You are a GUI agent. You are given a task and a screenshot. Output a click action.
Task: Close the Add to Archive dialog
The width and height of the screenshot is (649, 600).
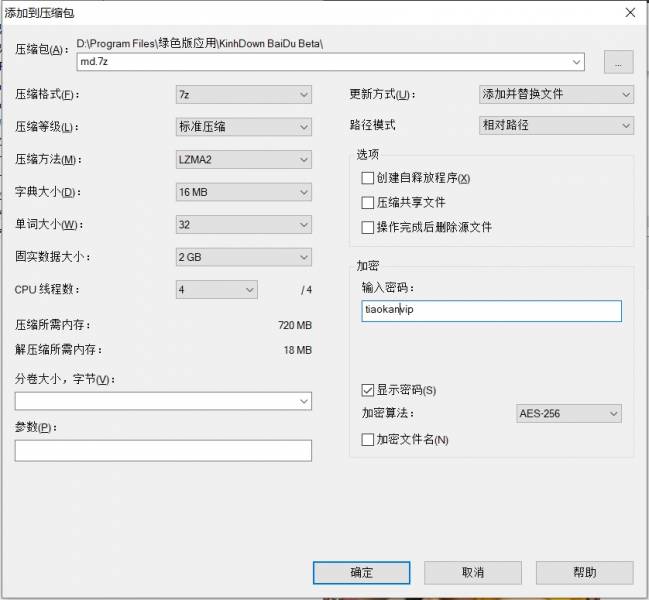point(629,13)
